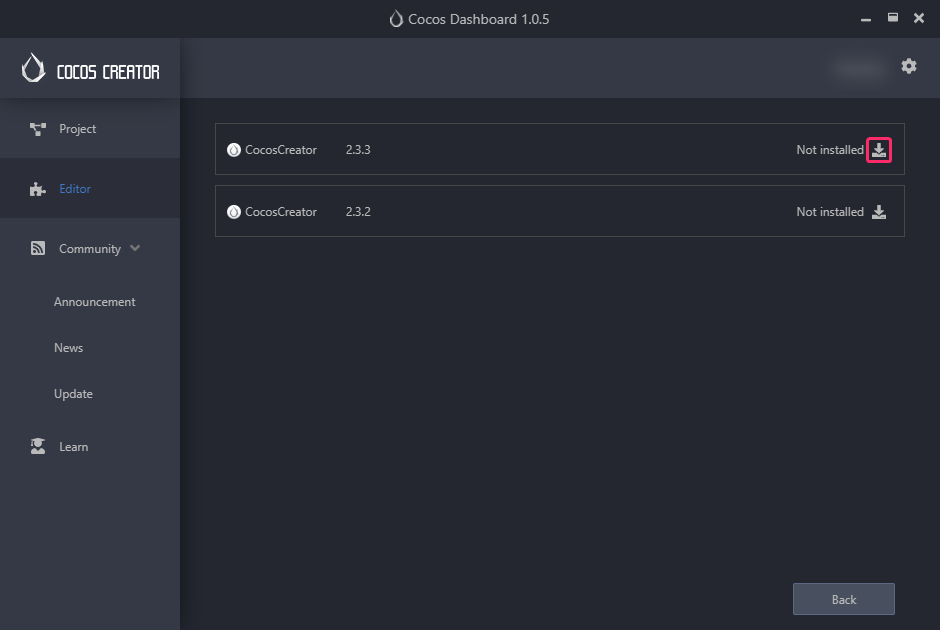Click the 'CocosCreator' name beside version 2.3.3

click(x=281, y=150)
